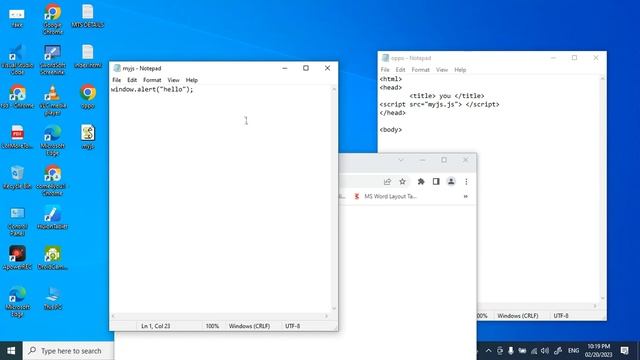Click the <title> you </title> line

[447, 96]
